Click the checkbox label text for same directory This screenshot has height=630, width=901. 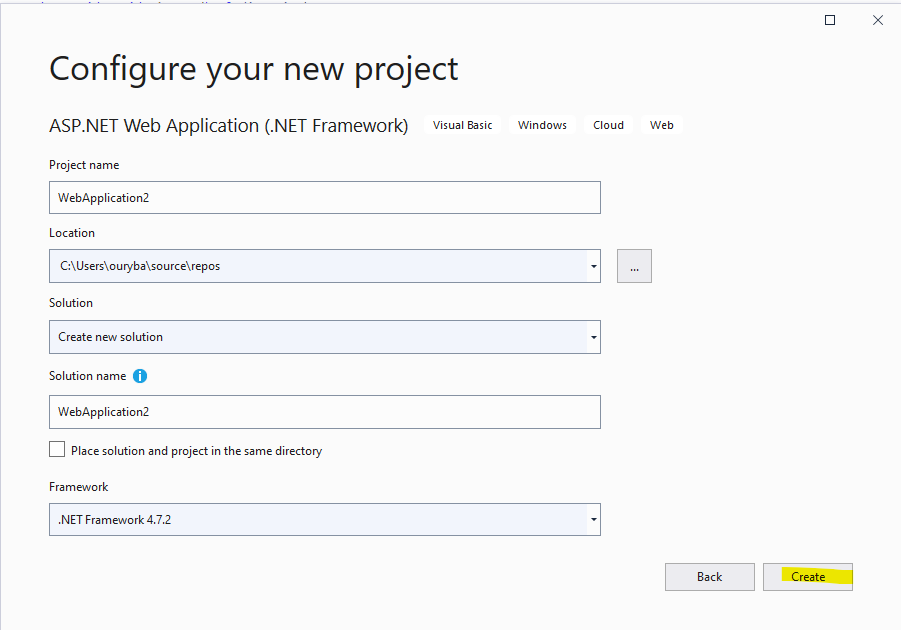pos(196,451)
